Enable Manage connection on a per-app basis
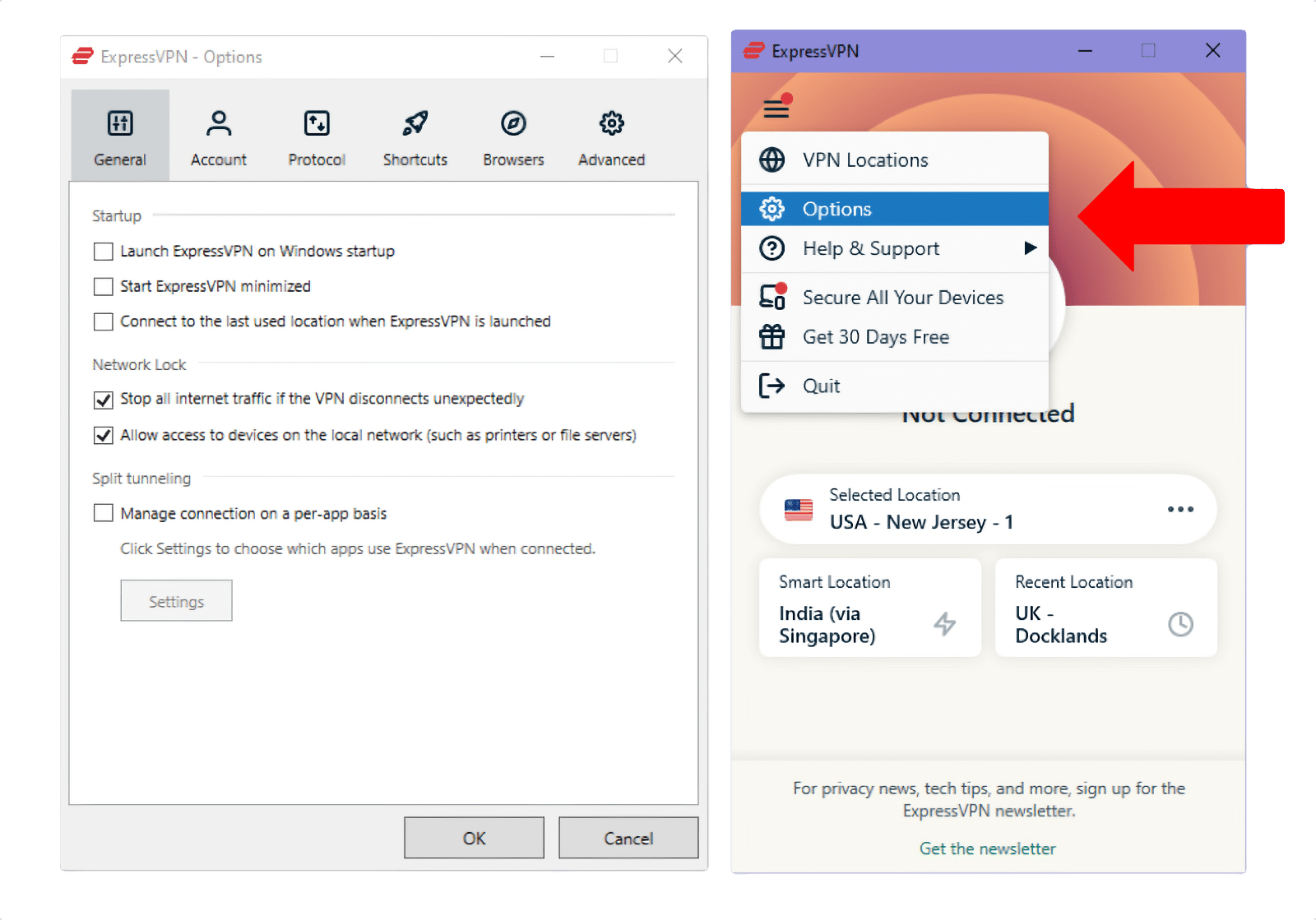The image size is (1316, 920). click(x=103, y=513)
